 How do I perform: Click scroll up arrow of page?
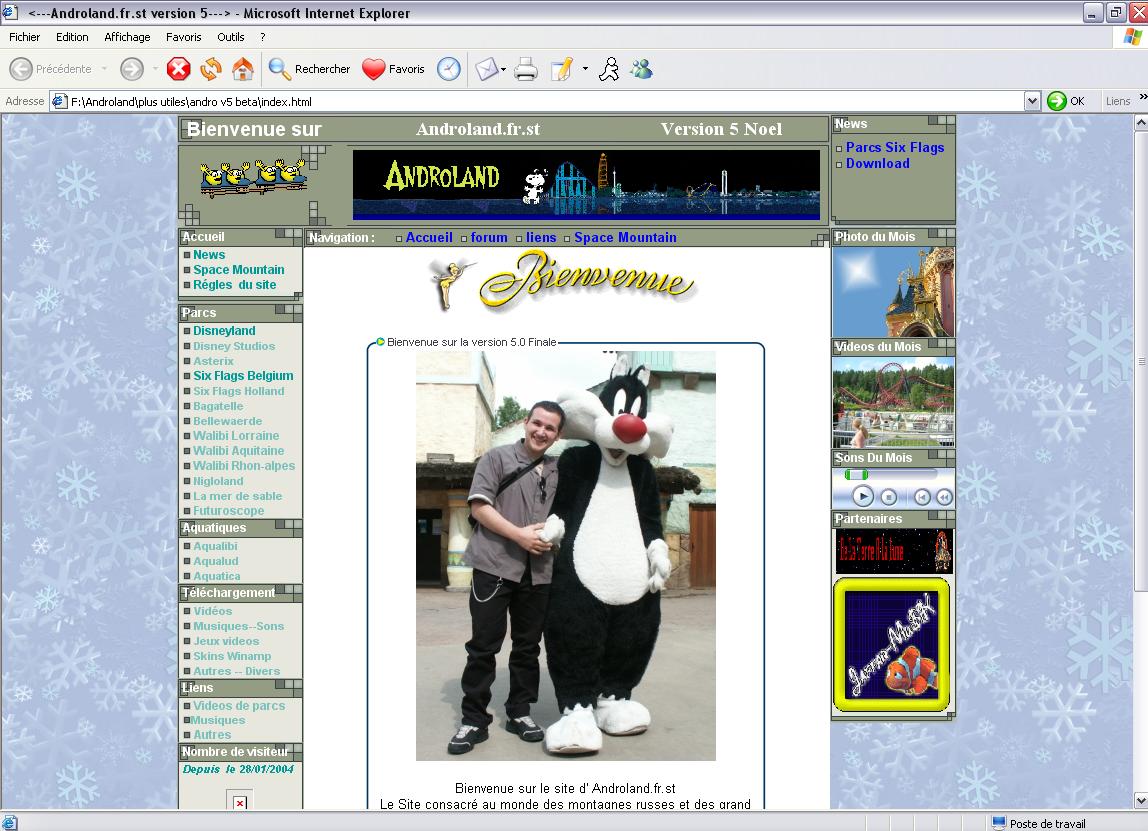click(x=1141, y=123)
